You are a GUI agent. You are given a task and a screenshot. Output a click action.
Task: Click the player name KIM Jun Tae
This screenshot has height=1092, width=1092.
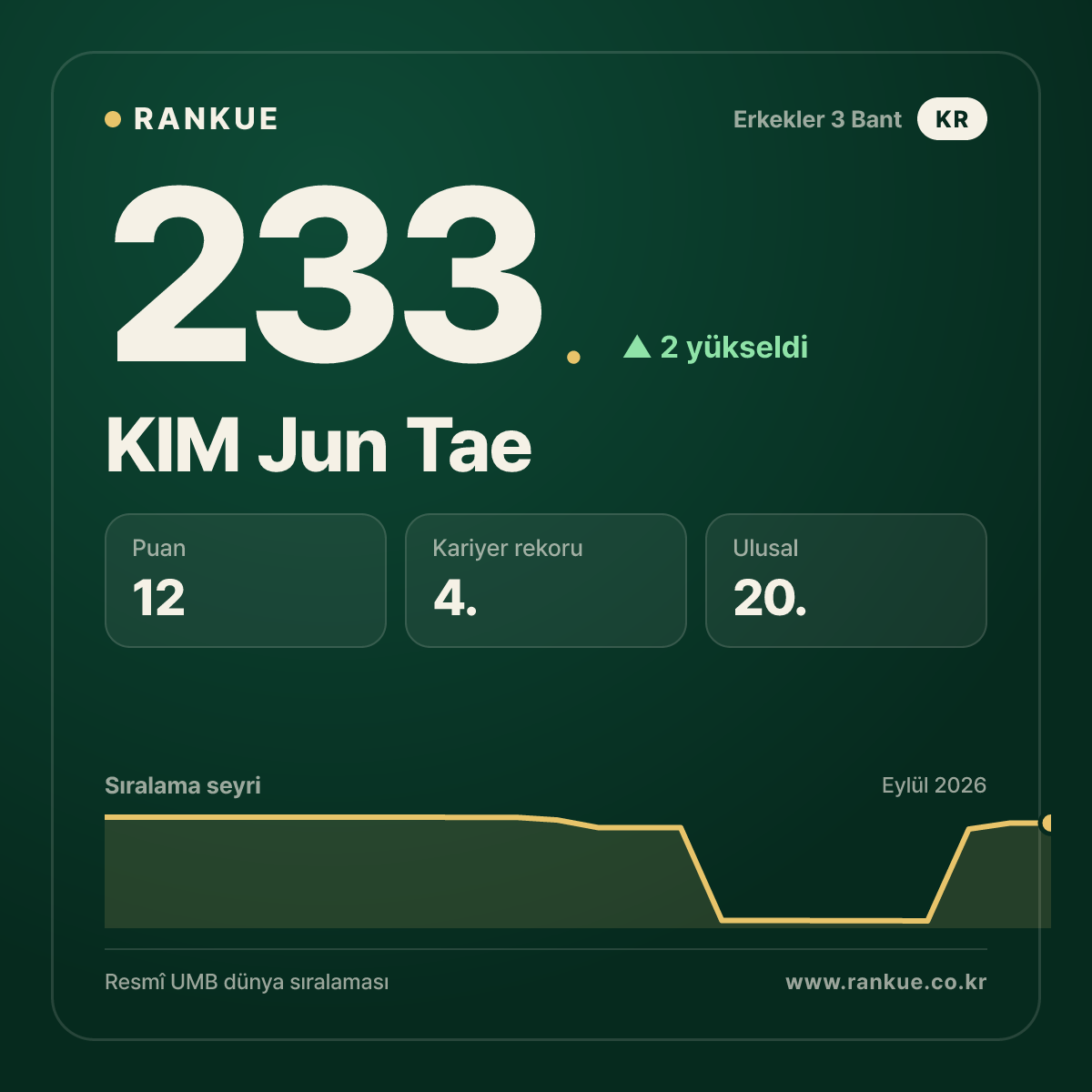[318, 446]
